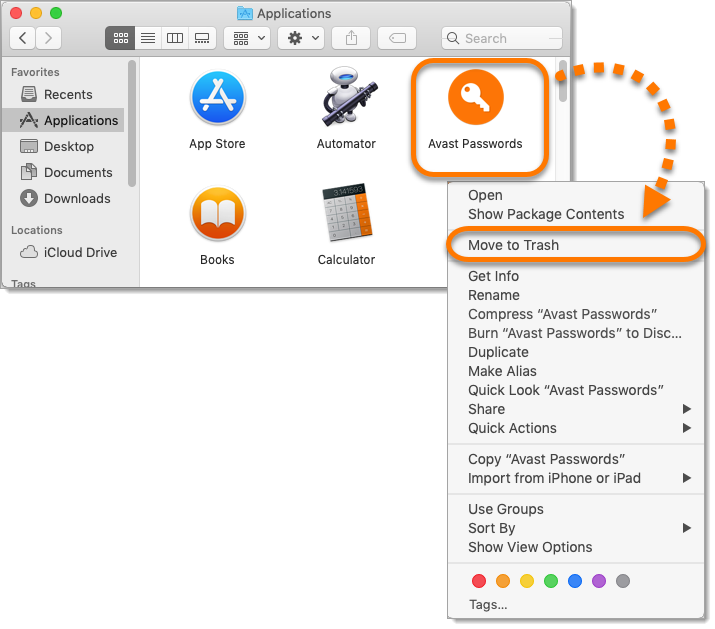Open the App Store application icon
Viewport: 715px width, 629px height.
218,97
